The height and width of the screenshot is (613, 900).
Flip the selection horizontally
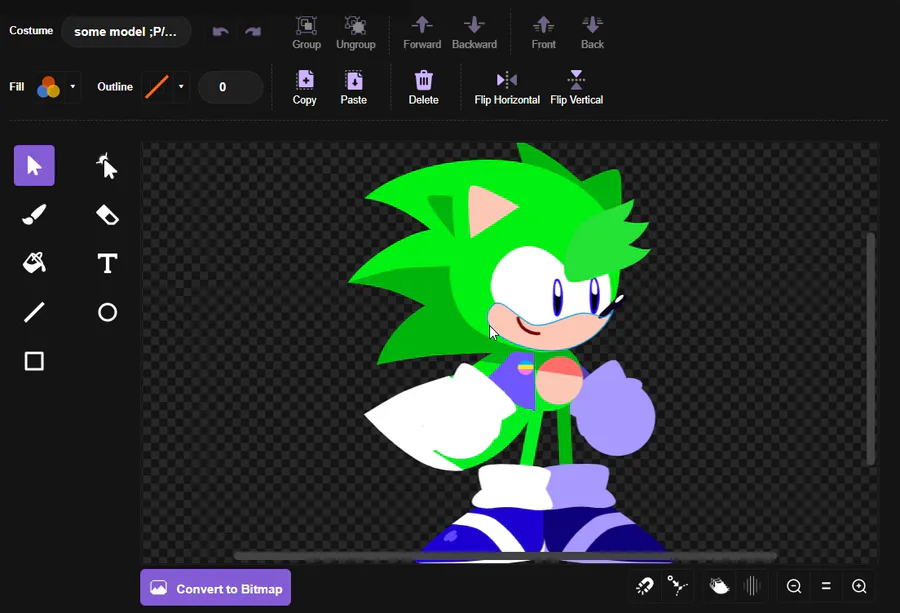tap(507, 88)
